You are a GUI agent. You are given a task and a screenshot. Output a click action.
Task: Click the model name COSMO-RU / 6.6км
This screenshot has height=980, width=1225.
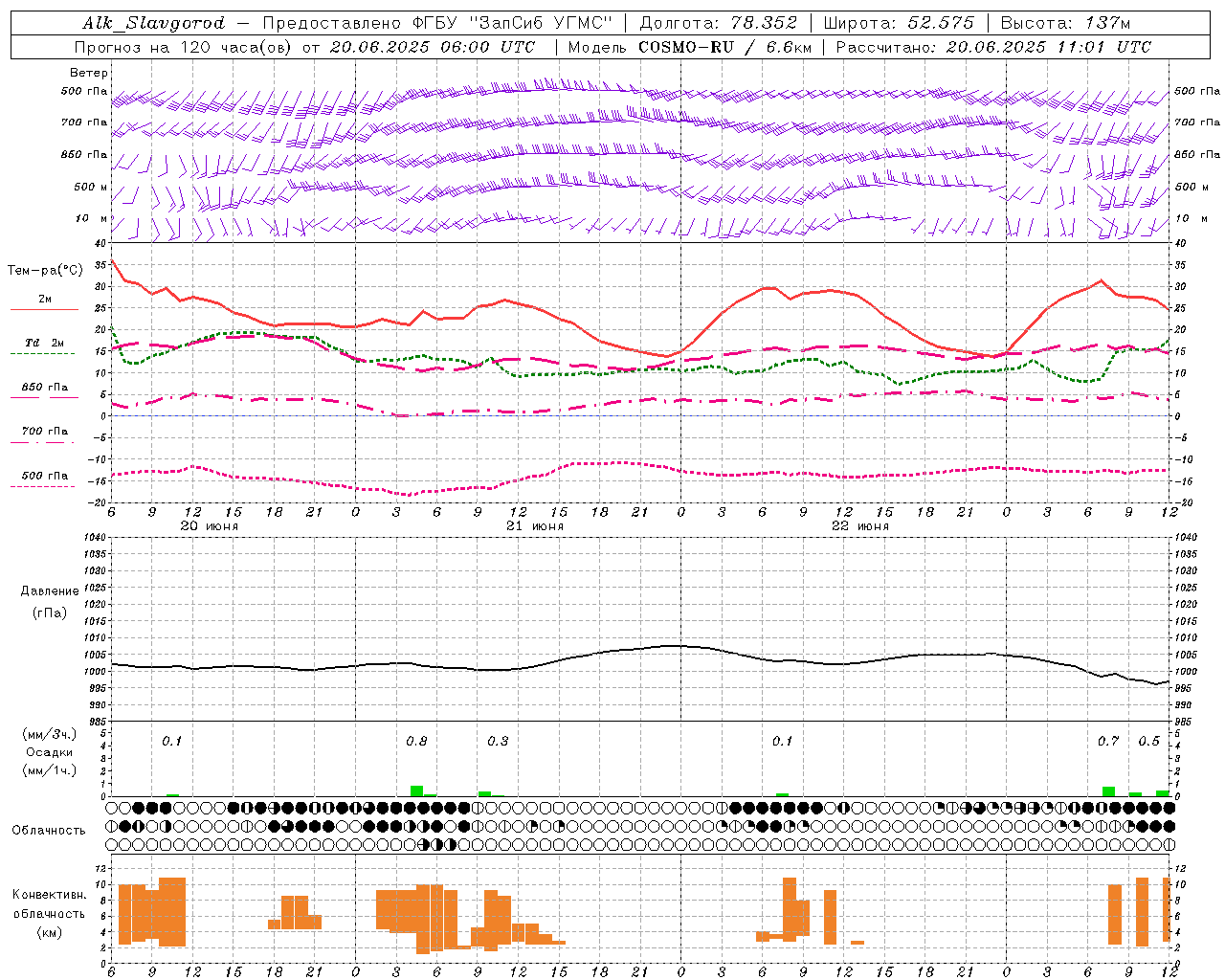[x=724, y=47]
